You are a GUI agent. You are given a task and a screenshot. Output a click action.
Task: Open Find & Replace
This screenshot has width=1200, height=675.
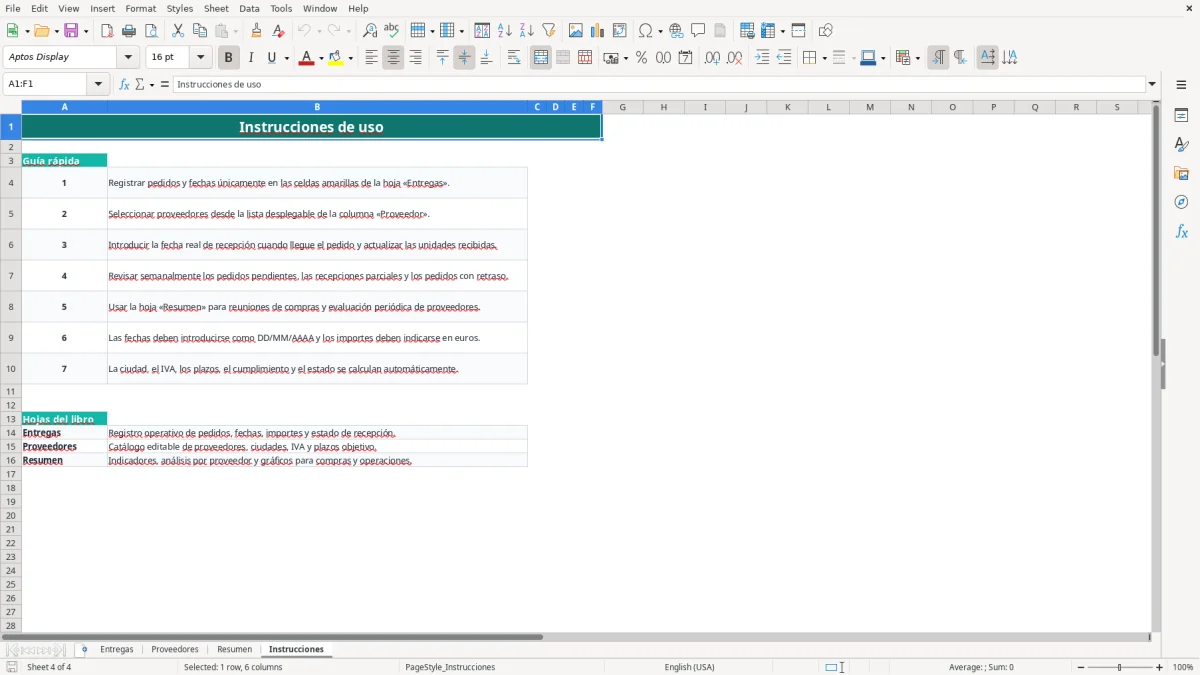point(370,31)
